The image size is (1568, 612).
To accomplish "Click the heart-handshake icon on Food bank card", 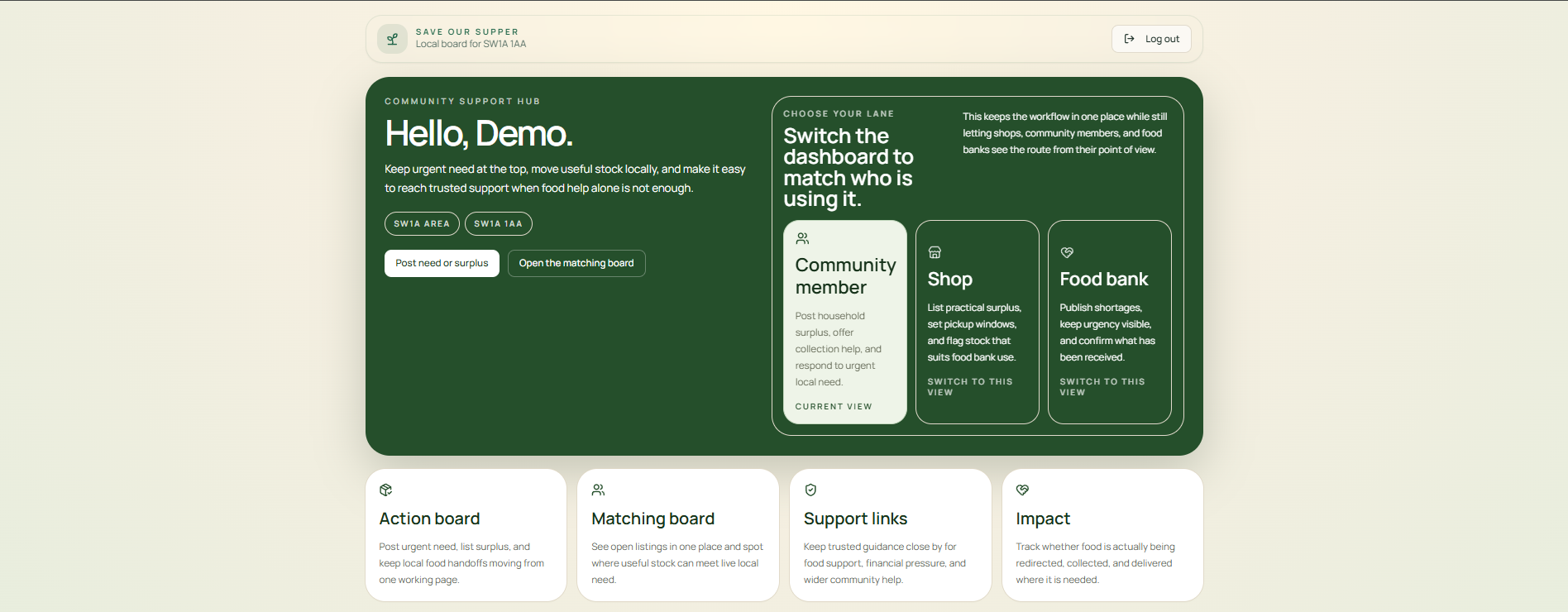I will click(x=1067, y=252).
